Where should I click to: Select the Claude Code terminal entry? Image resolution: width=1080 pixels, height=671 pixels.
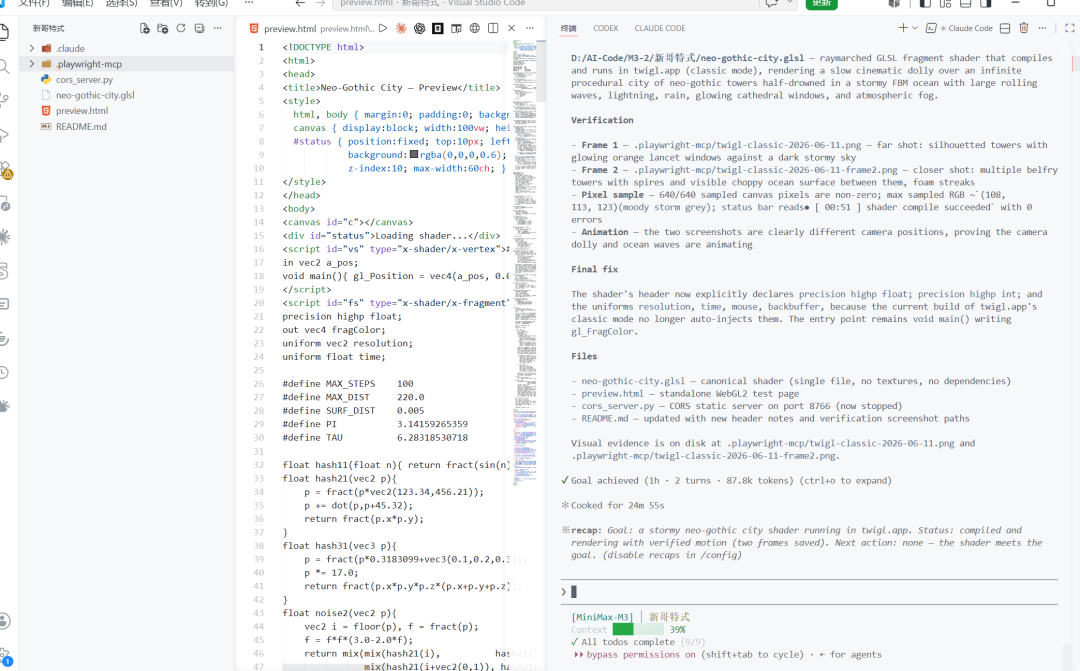(959, 28)
